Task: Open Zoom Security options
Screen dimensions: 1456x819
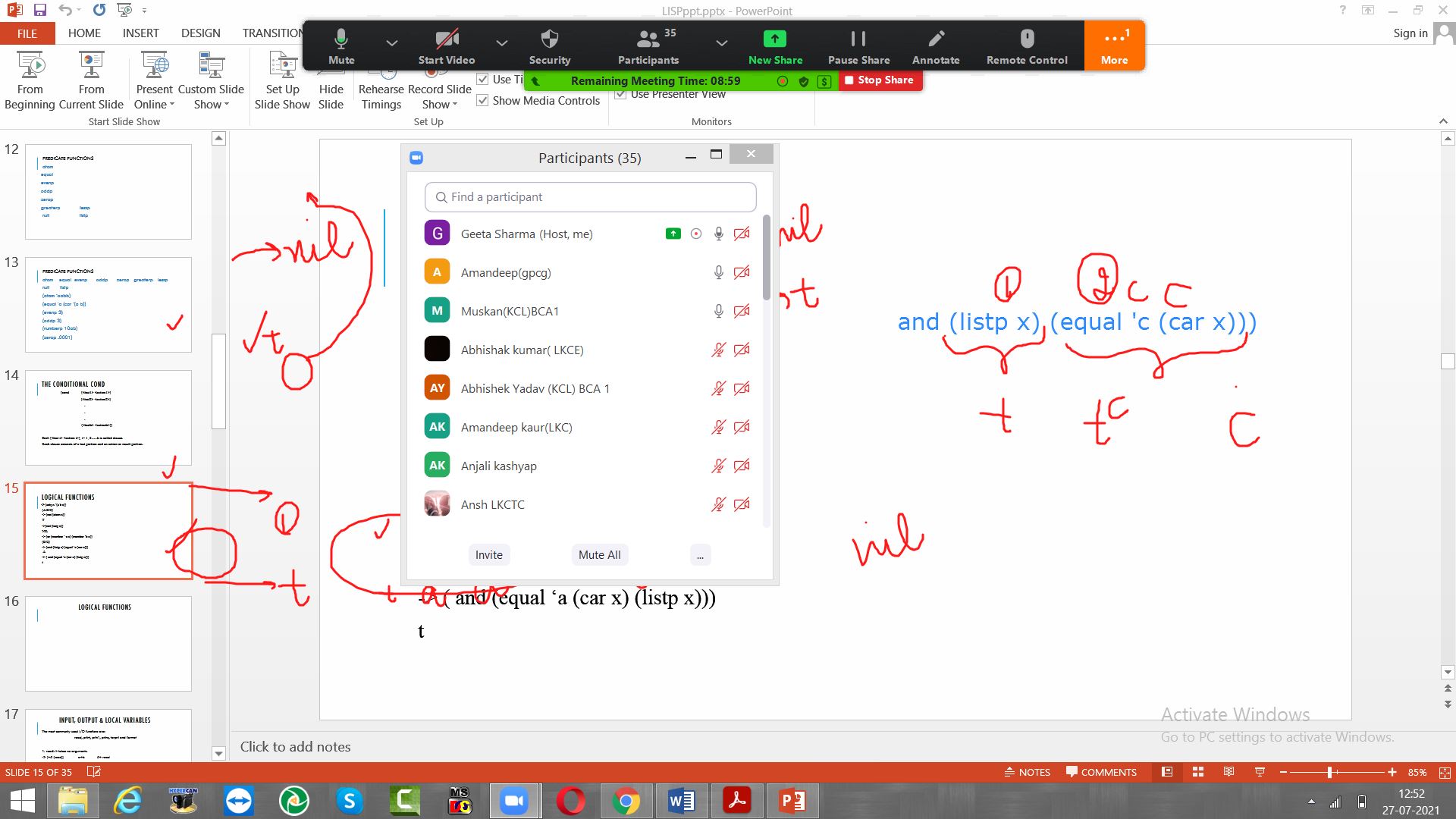Action: click(549, 46)
